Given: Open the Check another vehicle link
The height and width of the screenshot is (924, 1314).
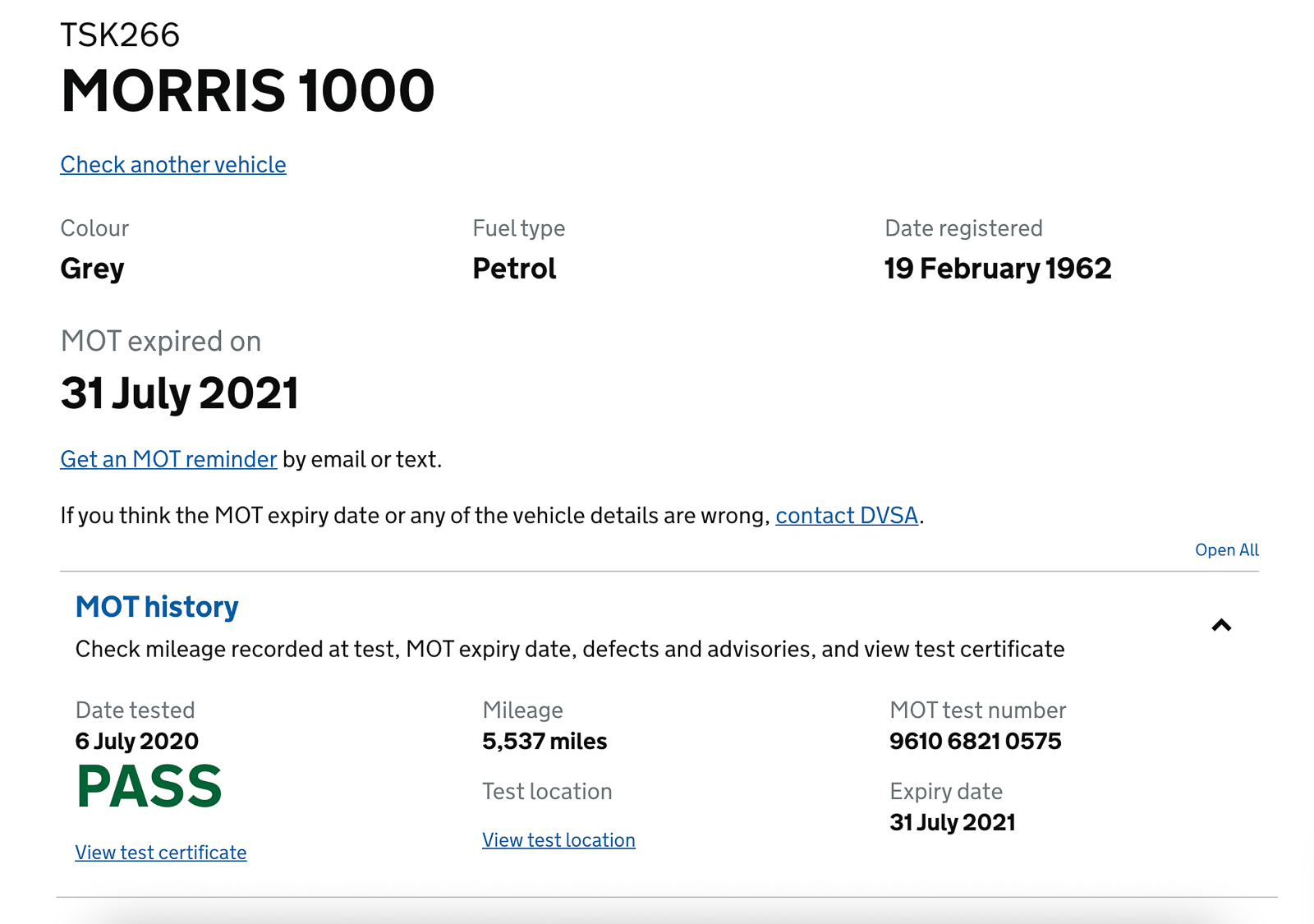Looking at the screenshot, I should (173, 164).
